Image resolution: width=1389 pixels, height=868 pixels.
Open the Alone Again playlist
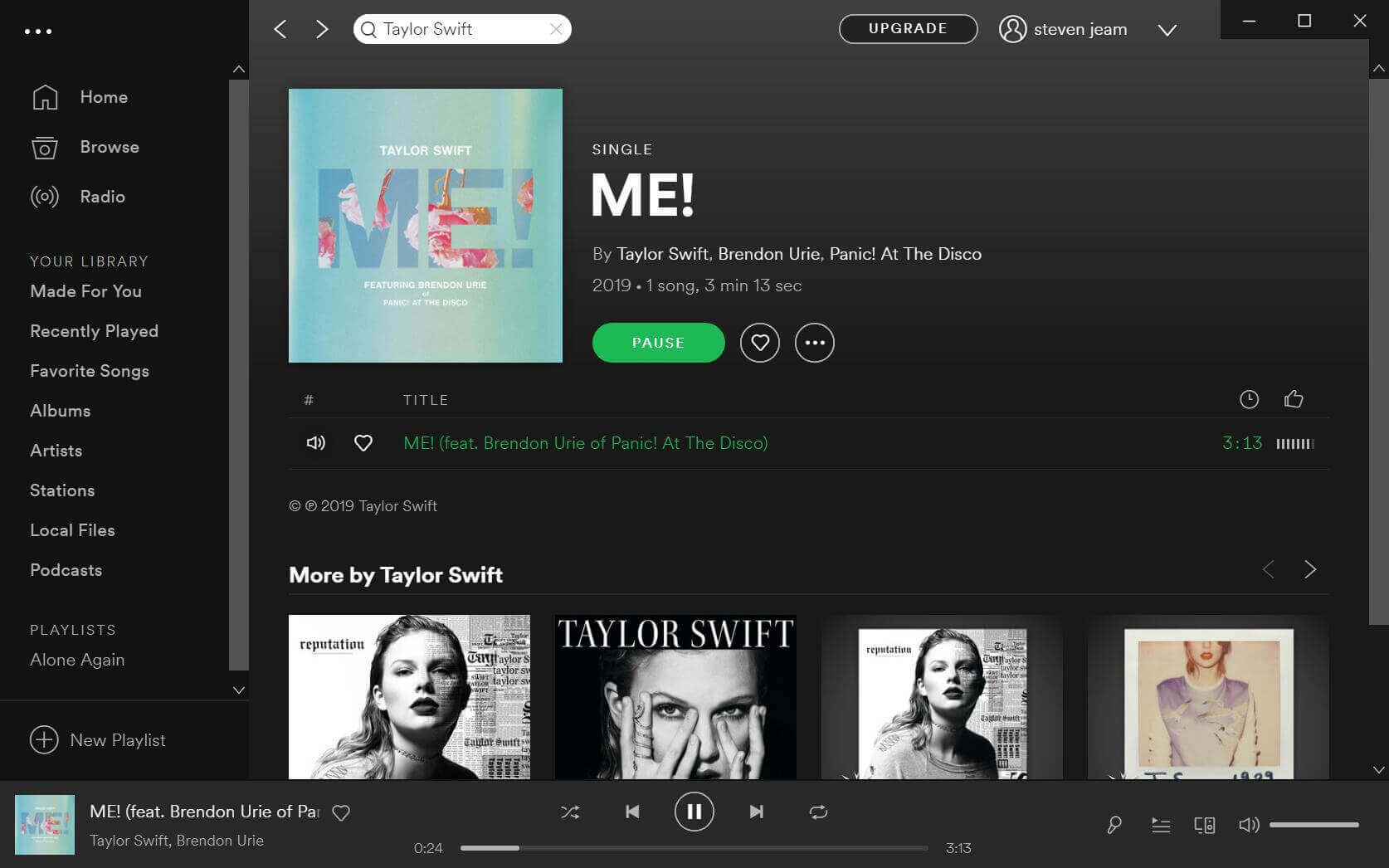coord(77,660)
